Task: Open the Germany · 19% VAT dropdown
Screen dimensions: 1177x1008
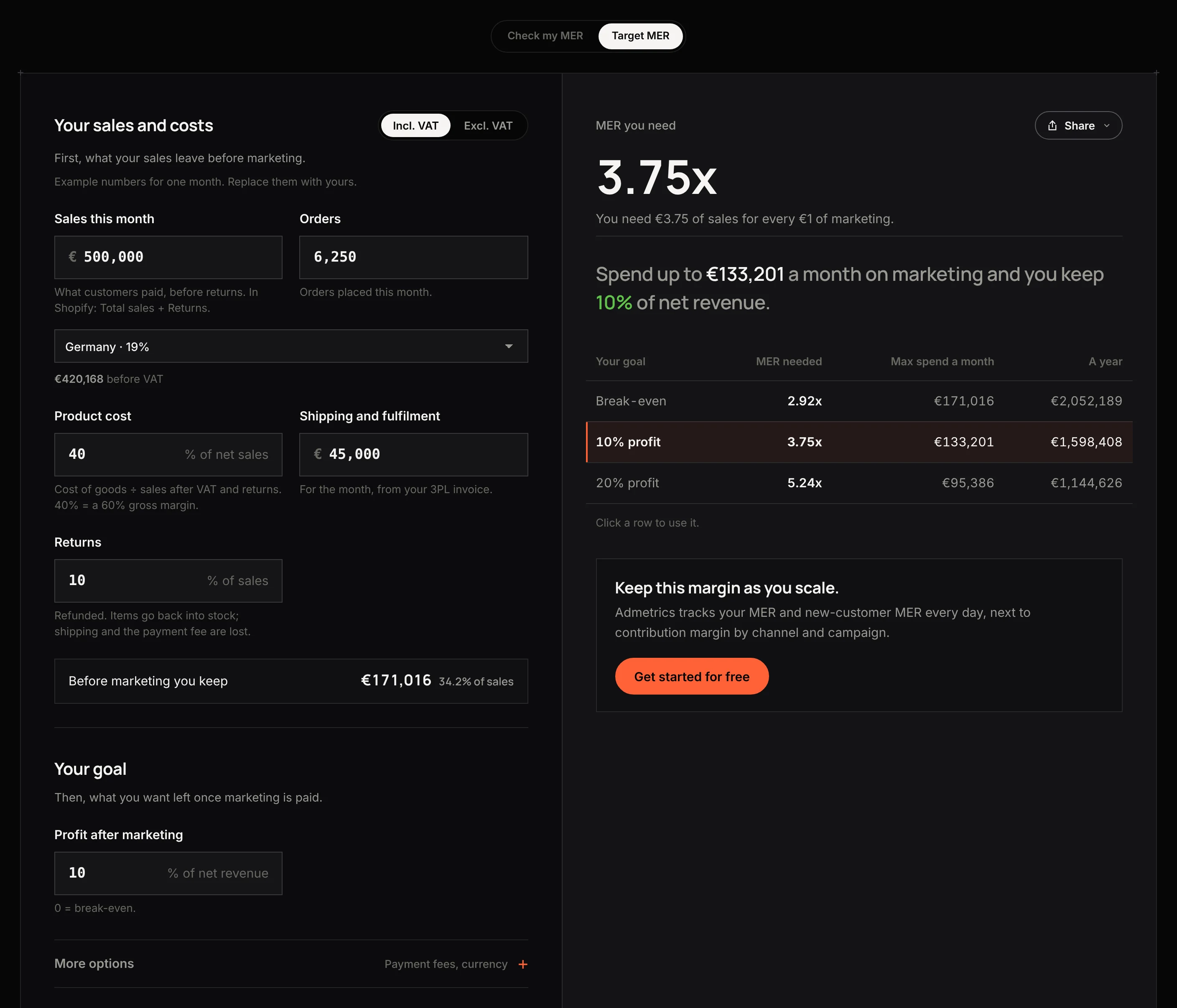Action: 291,346
